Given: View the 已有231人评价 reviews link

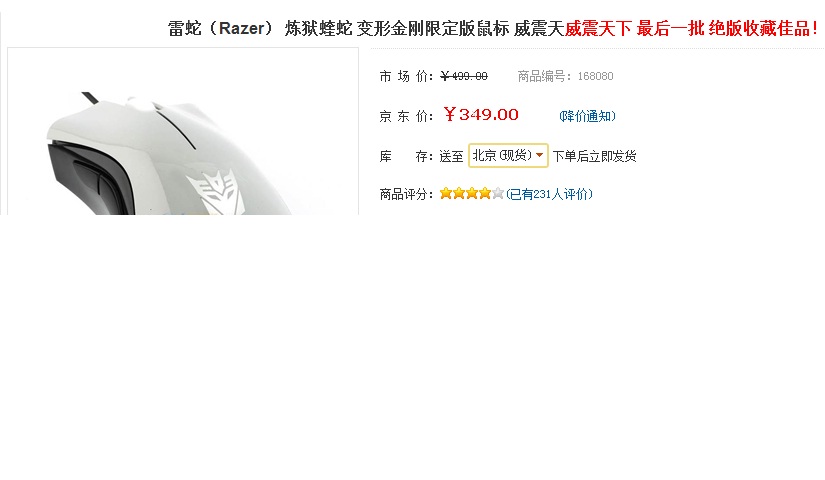Looking at the screenshot, I should [549, 194].
